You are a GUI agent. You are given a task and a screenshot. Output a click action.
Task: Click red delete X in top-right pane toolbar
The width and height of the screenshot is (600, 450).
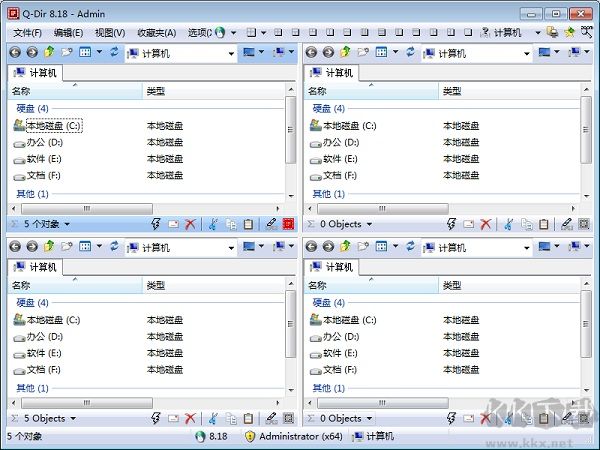486,224
